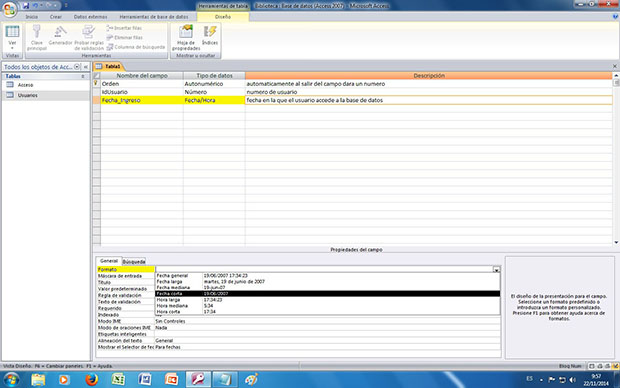Click the Fecha_Ingreso field name cell
This screenshot has height=388, width=620.
[142, 100]
